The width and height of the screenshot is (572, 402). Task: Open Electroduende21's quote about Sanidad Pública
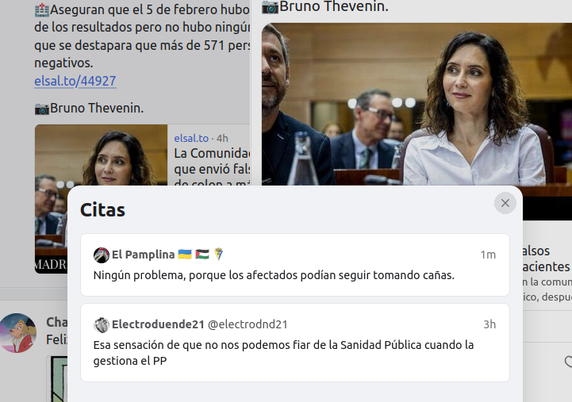pyautogui.click(x=283, y=353)
